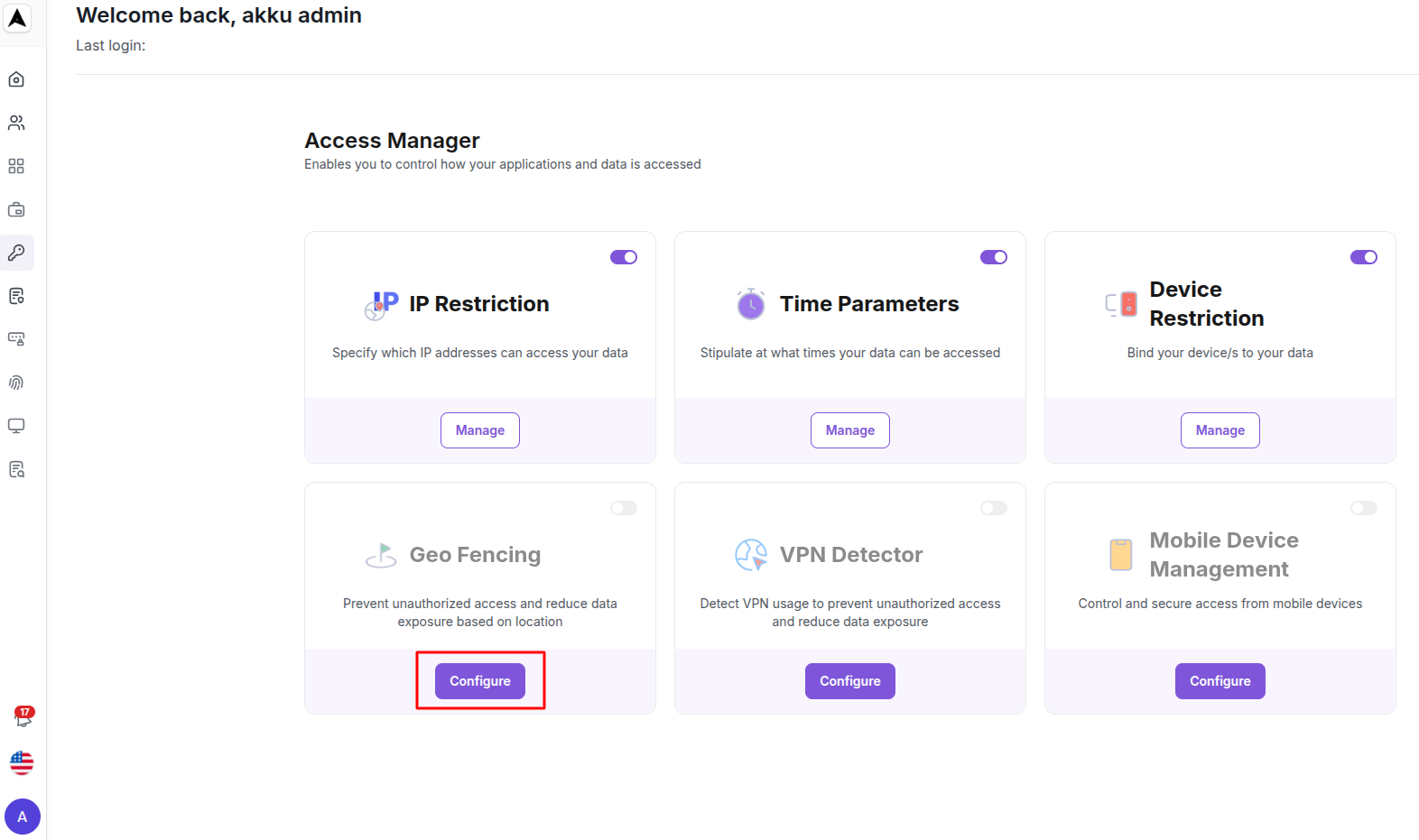This screenshot has width=1419, height=840.
Task: Click the IP Restriction card icon
Action: [x=381, y=305]
